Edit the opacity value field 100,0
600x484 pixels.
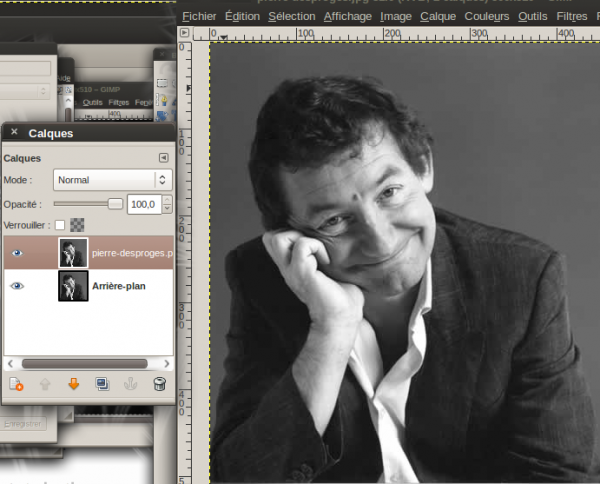click(144, 204)
